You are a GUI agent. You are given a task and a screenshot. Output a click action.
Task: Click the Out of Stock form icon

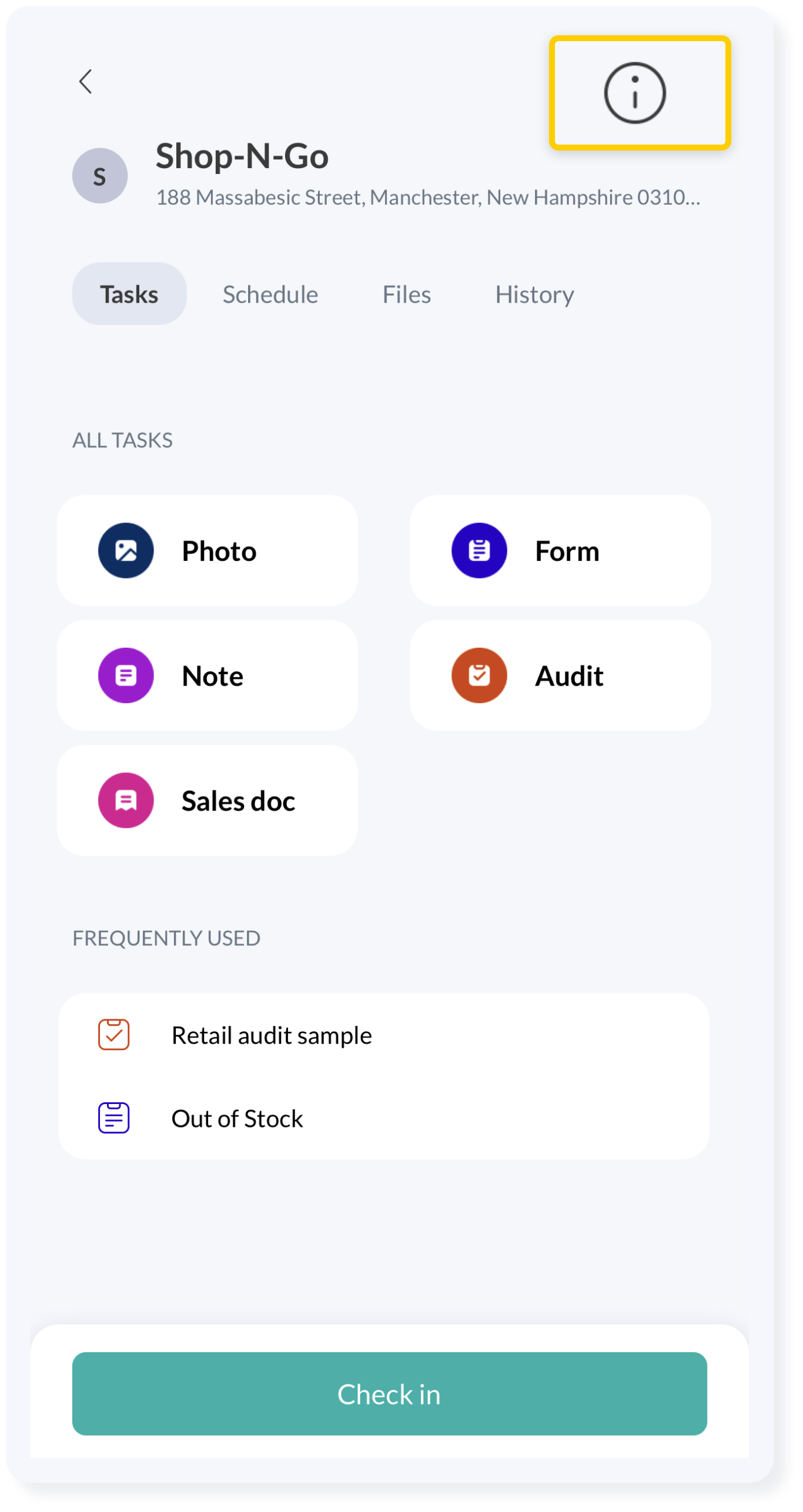pos(113,1118)
